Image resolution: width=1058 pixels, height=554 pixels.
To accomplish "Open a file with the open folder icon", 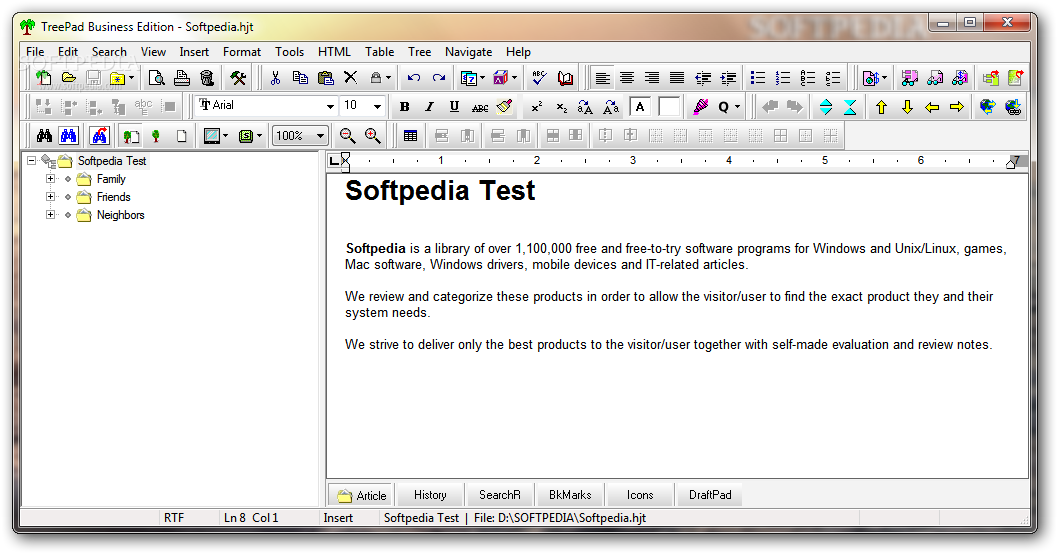I will pos(69,78).
